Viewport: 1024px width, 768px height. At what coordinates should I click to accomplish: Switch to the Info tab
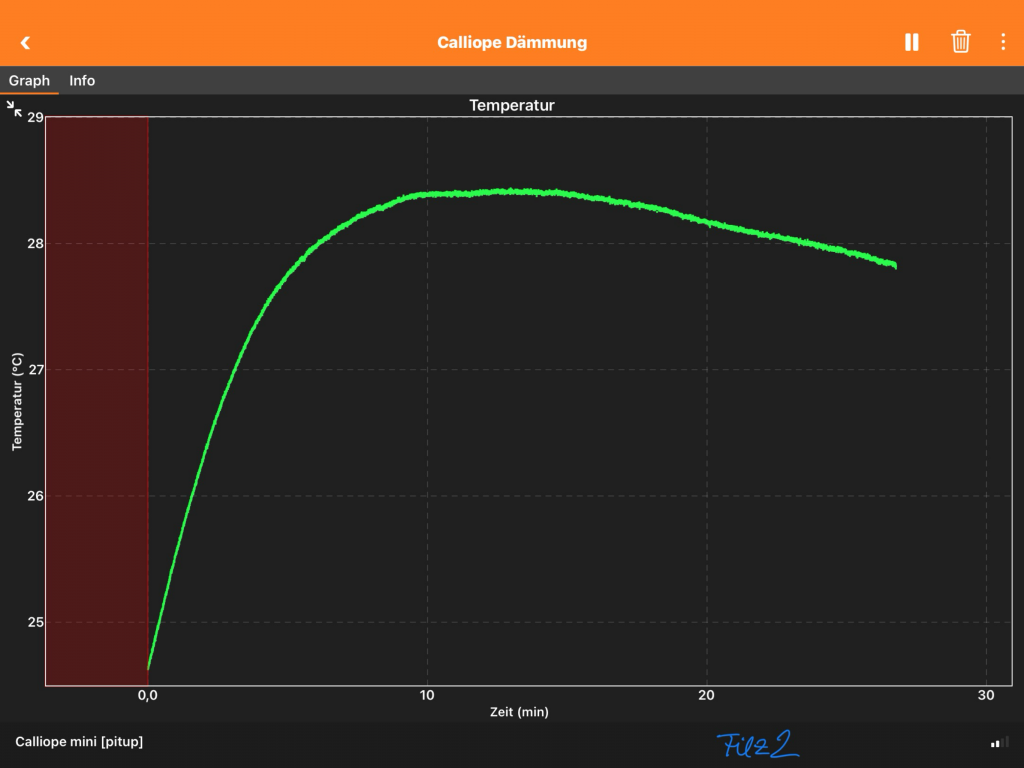82,80
